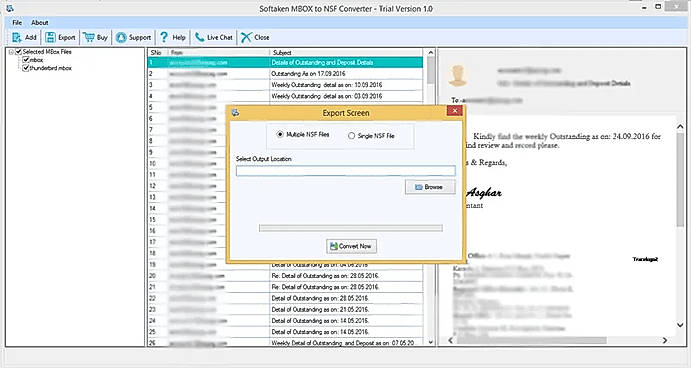Select row 22 Detail of Outstanding 28.05.2016
Image resolution: width=691 pixels, height=368 pixels.
point(285,298)
